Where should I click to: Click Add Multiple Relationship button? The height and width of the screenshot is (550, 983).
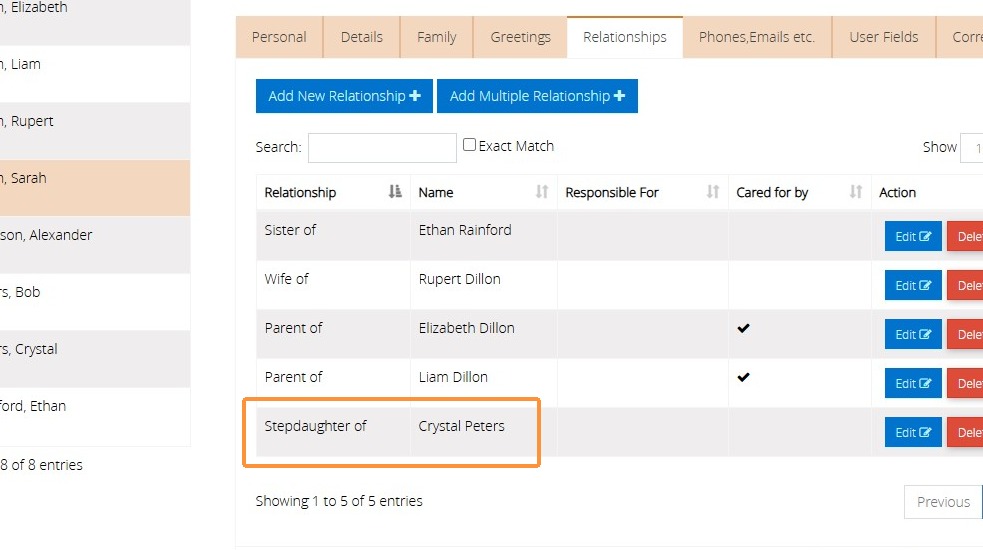tap(537, 96)
